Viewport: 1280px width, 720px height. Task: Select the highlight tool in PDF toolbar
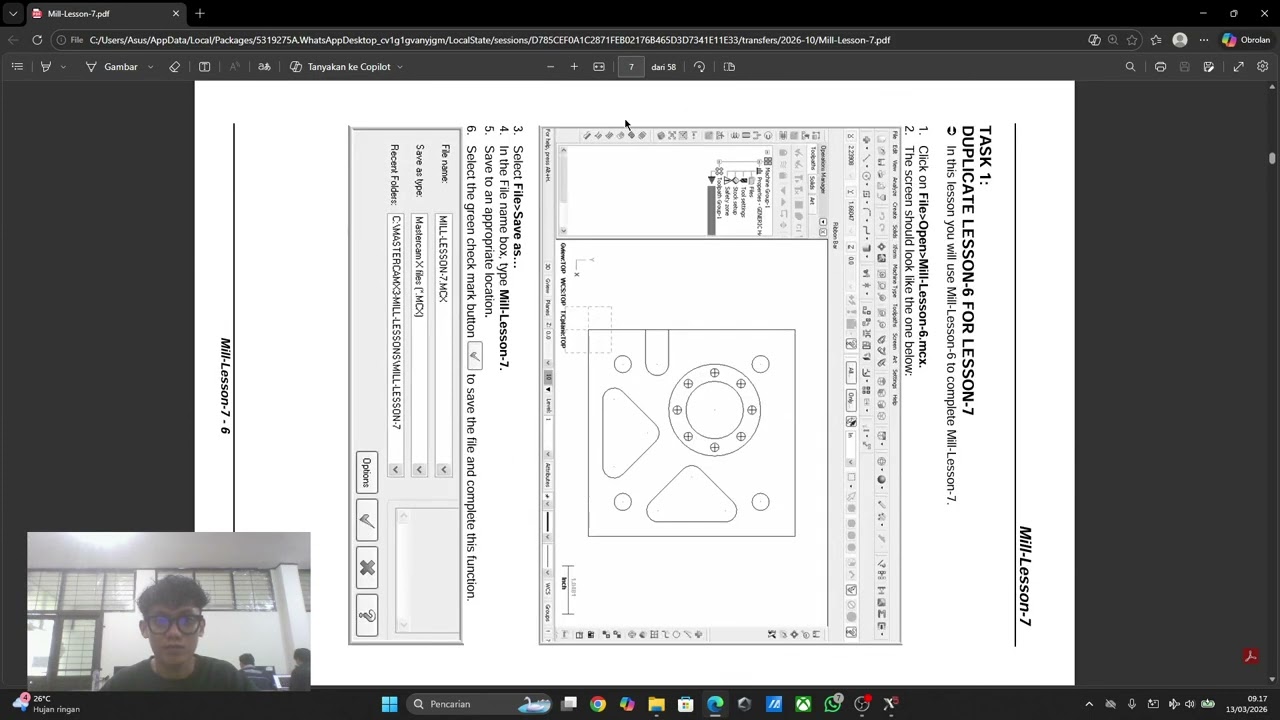46,67
